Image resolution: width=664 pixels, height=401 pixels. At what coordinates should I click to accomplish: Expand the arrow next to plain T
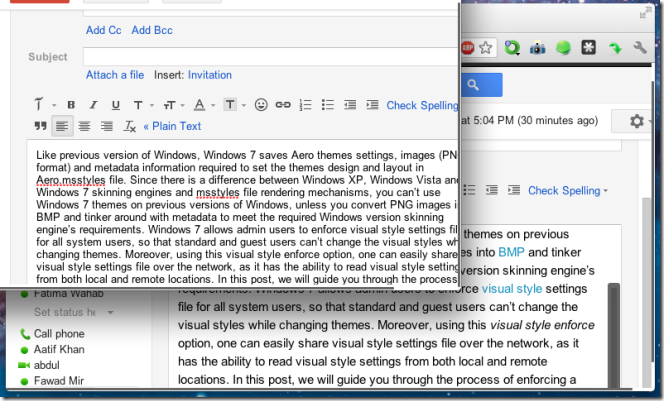[x=152, y=105]
